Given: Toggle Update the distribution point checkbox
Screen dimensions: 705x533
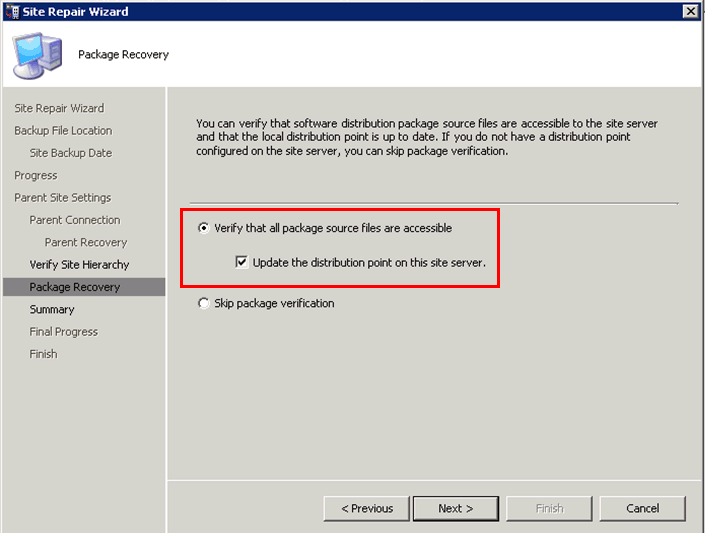Looking at the screenshot, I should (x=241, y=262).
